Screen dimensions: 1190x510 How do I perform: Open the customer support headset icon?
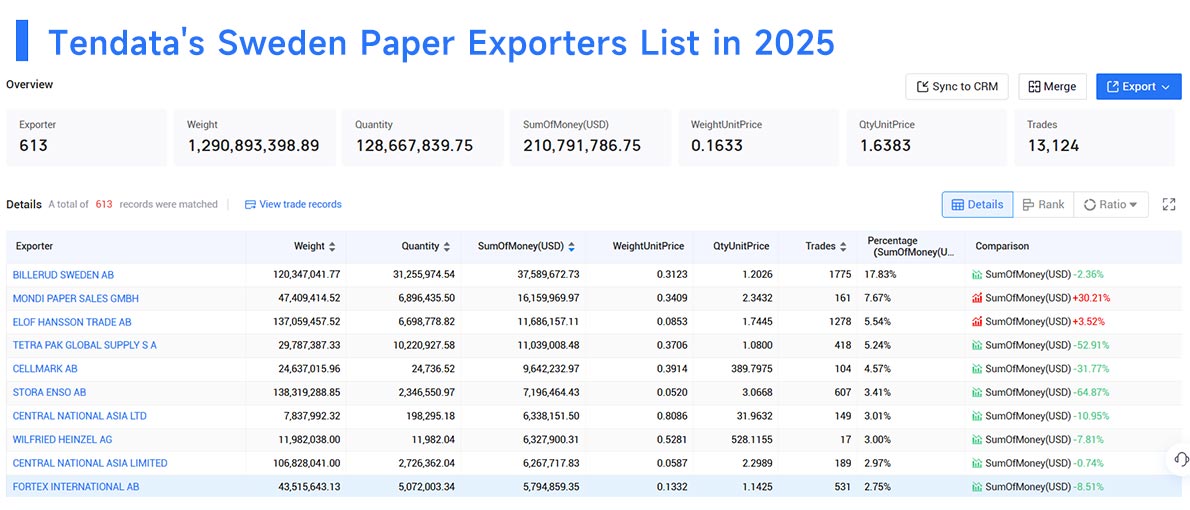1180,459
